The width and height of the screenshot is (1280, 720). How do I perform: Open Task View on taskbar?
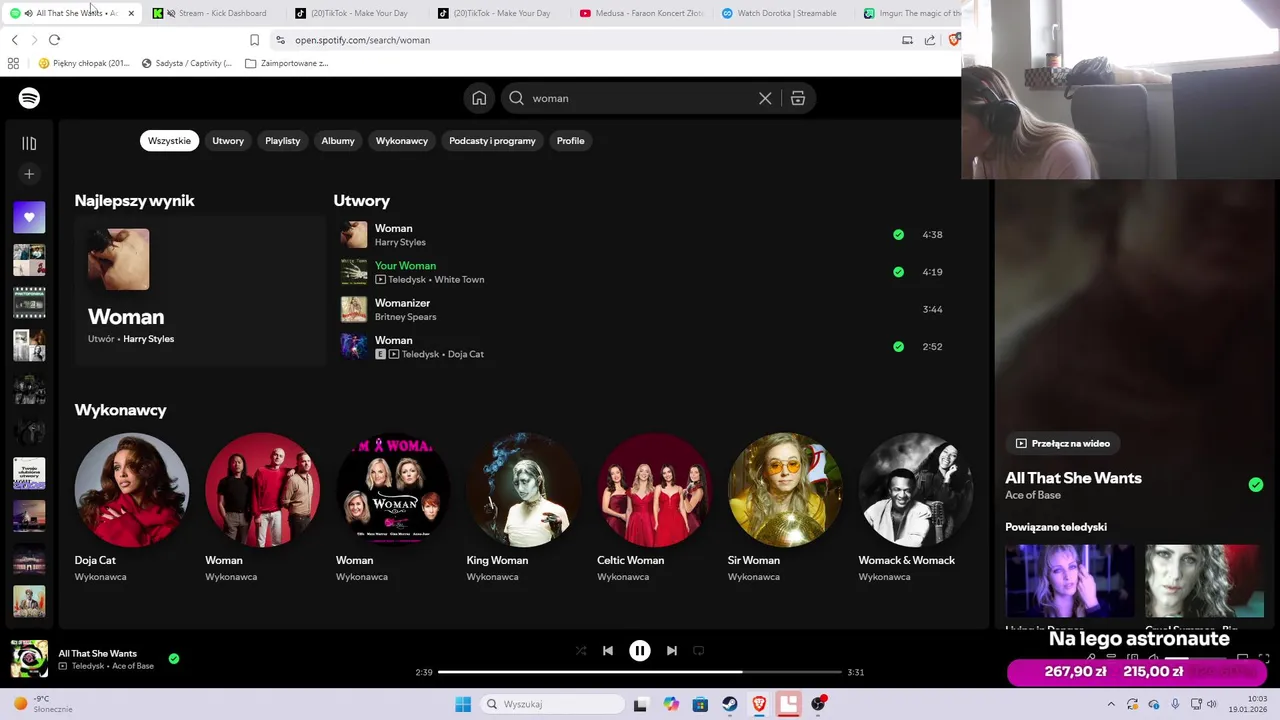tap(641, 704)
